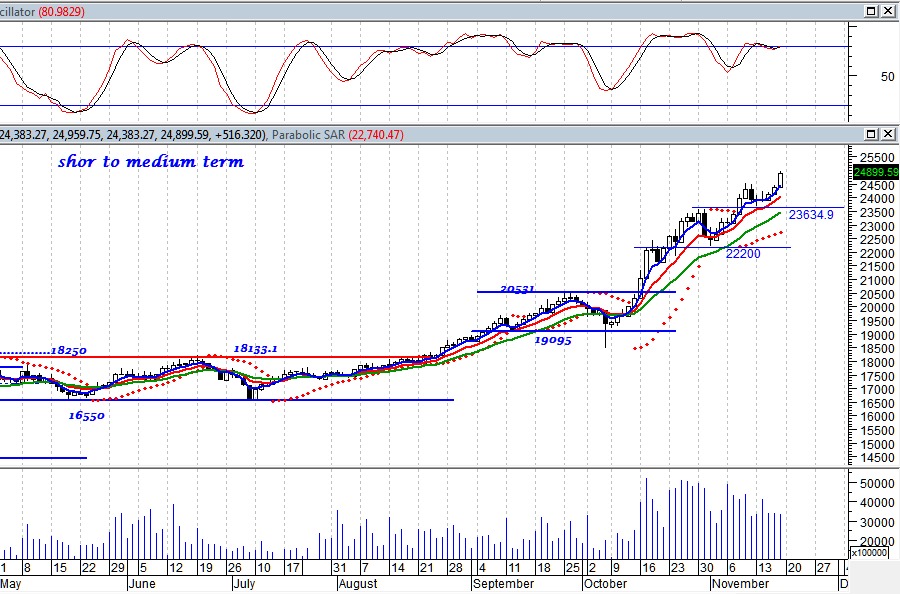Close the Parabolic SAR price pane
The height and width of the screenshot is (594, 900).
[x=887, y=134]
